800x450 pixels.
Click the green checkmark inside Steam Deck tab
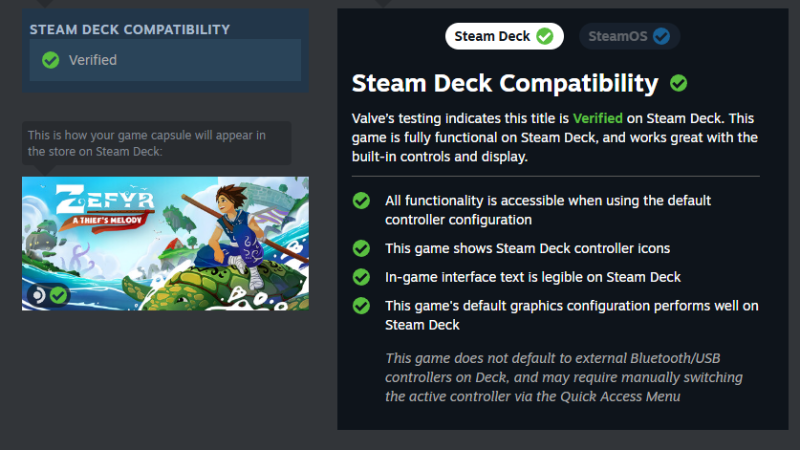point(544,36)
